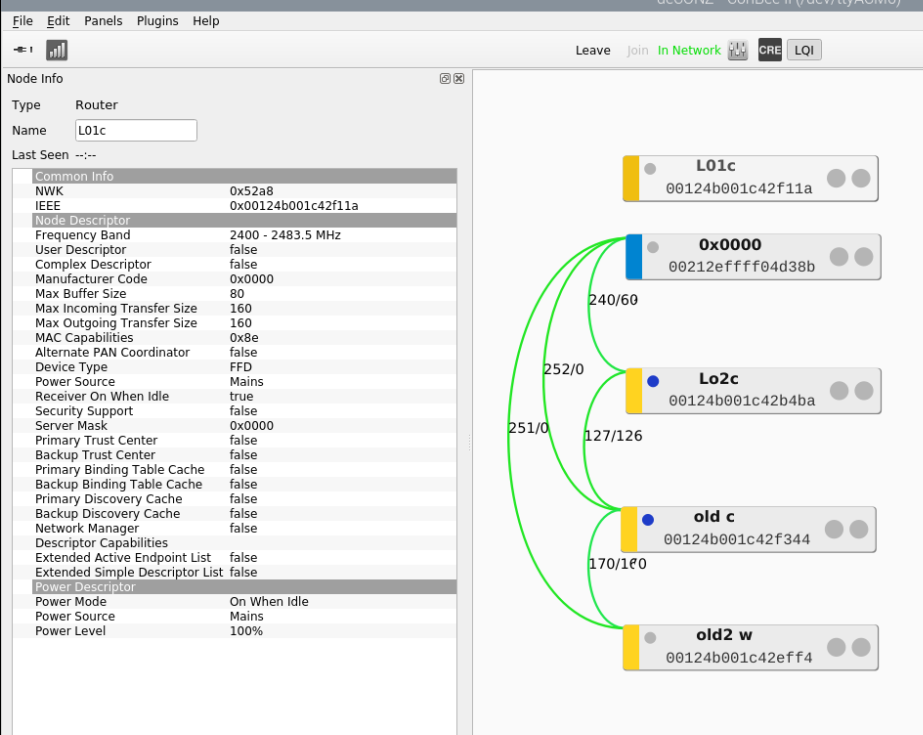The height and width of the screenshot is (735, 923).
Task: Open the Panels menu
Action: pos(103,21)
